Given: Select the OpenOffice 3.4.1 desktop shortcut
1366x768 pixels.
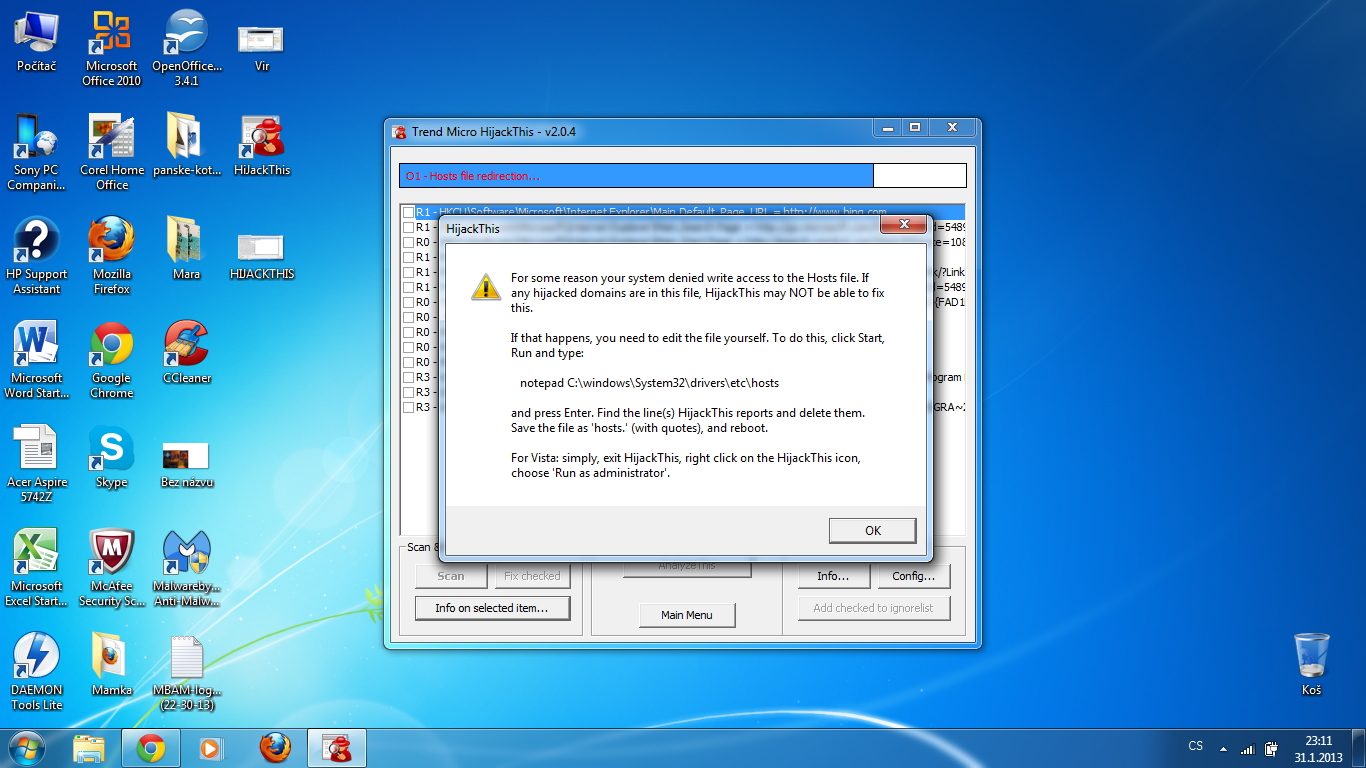Looking at the screenshot, I should tap(187, 48).
